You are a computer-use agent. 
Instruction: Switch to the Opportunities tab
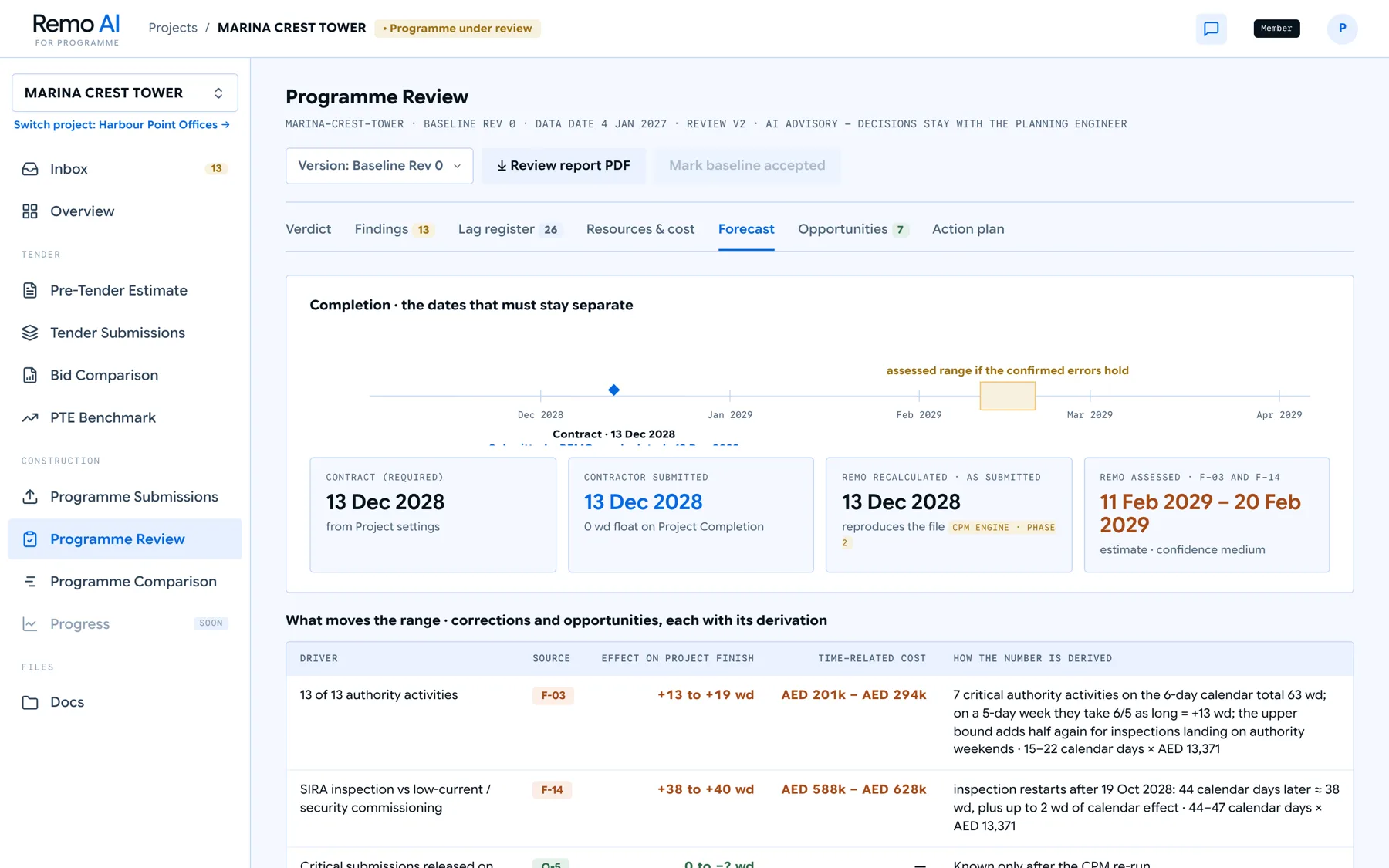(x=853, y=229)
